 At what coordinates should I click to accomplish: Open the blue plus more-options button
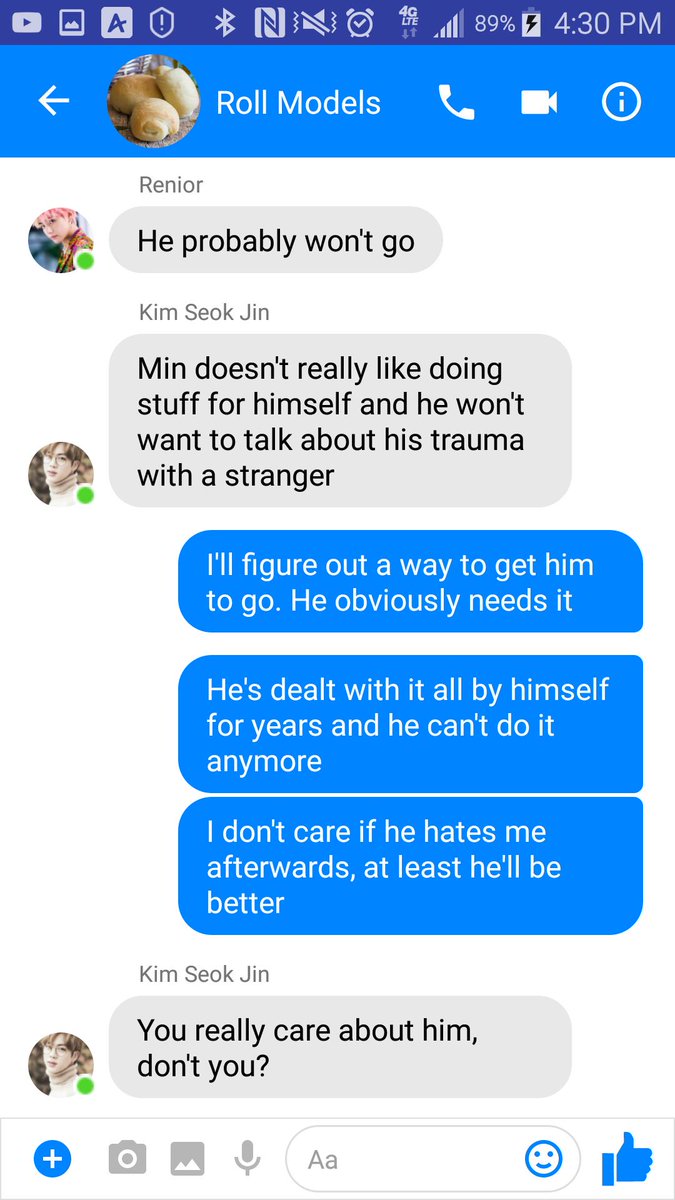pyautogui.click(x=53, y=1159)
